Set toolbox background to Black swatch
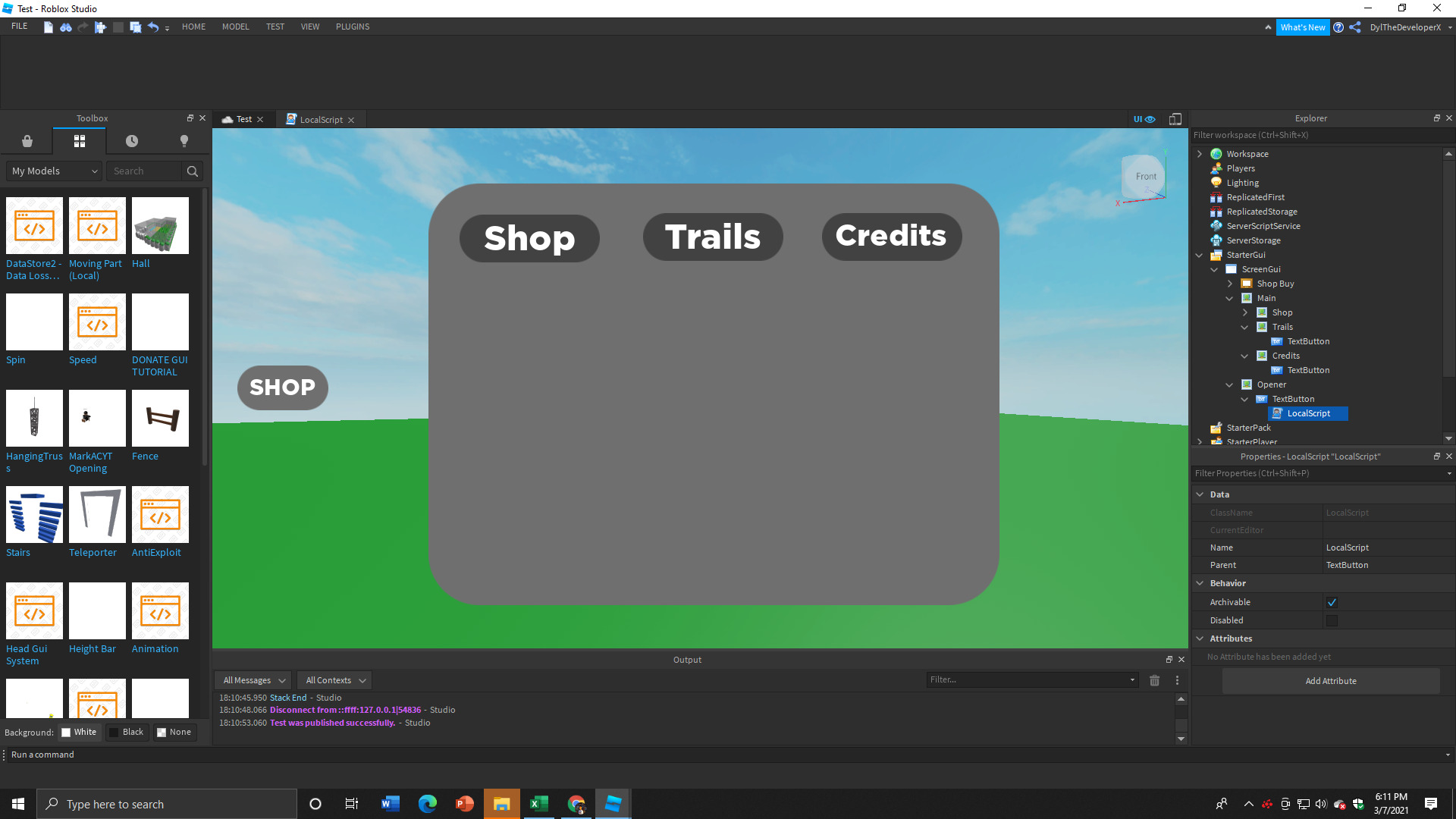This screenshot has width=1456, height=819. (126, 732)
